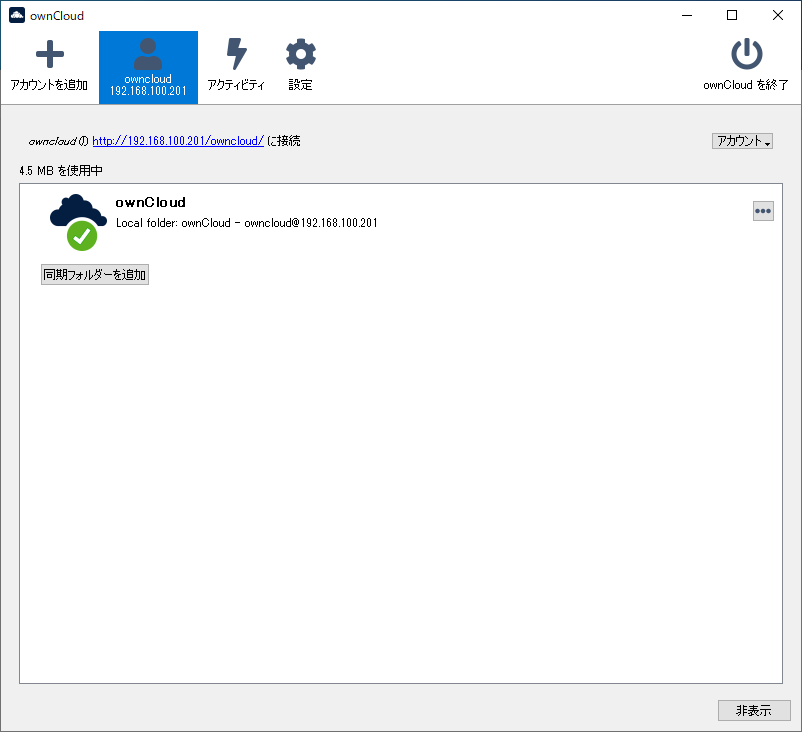Click the ownCloud を終了 power icon

tap(746, 53)
